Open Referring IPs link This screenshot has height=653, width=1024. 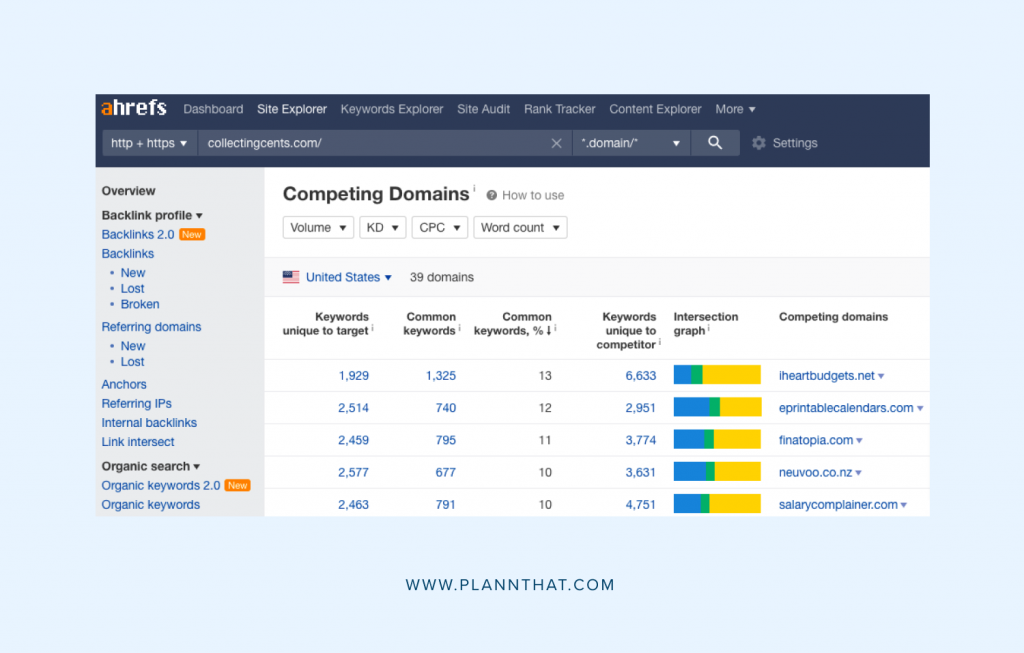[136, 404]
